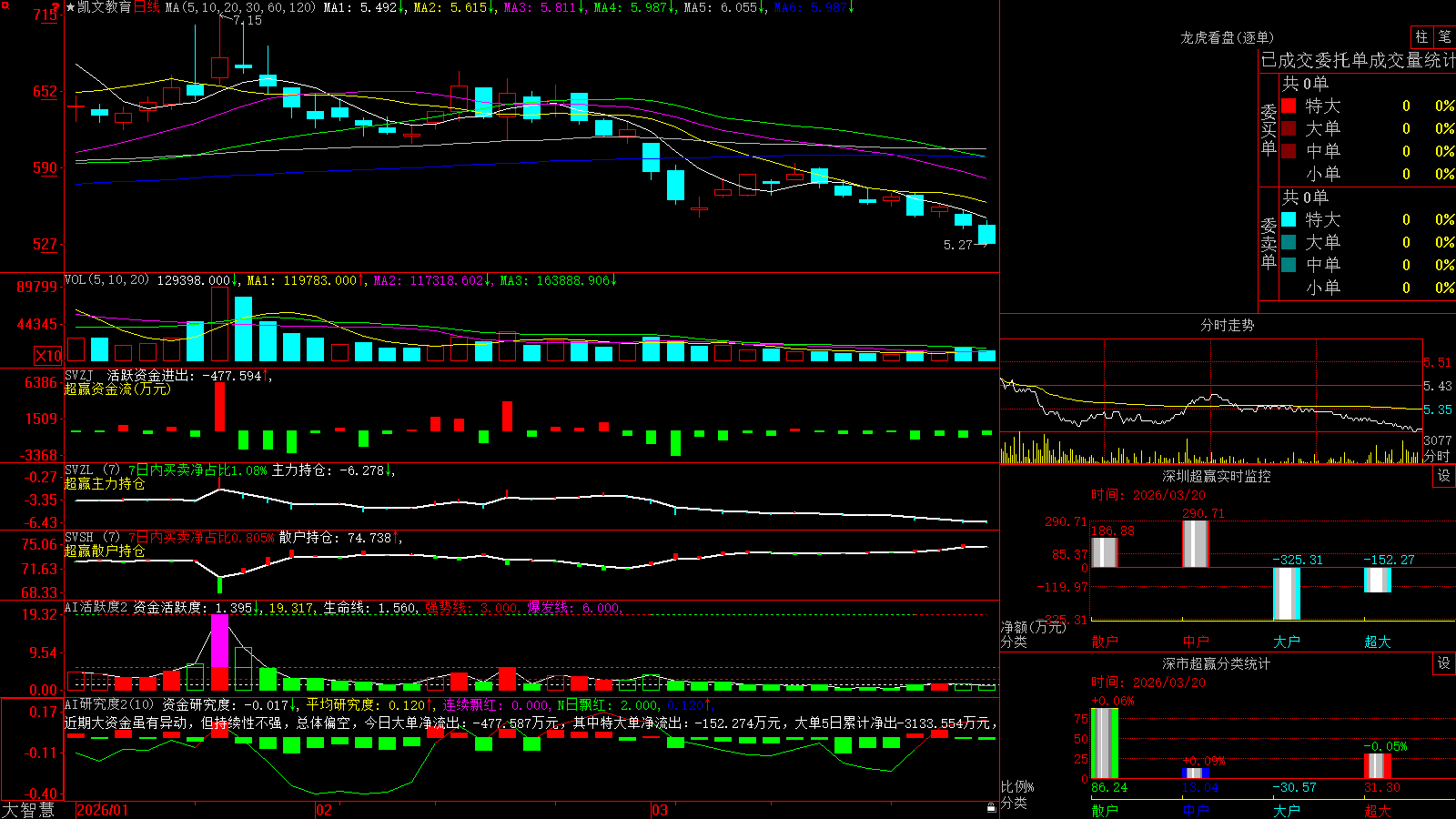Open 设 settings for 深圳超赢实时监控

1444,476
